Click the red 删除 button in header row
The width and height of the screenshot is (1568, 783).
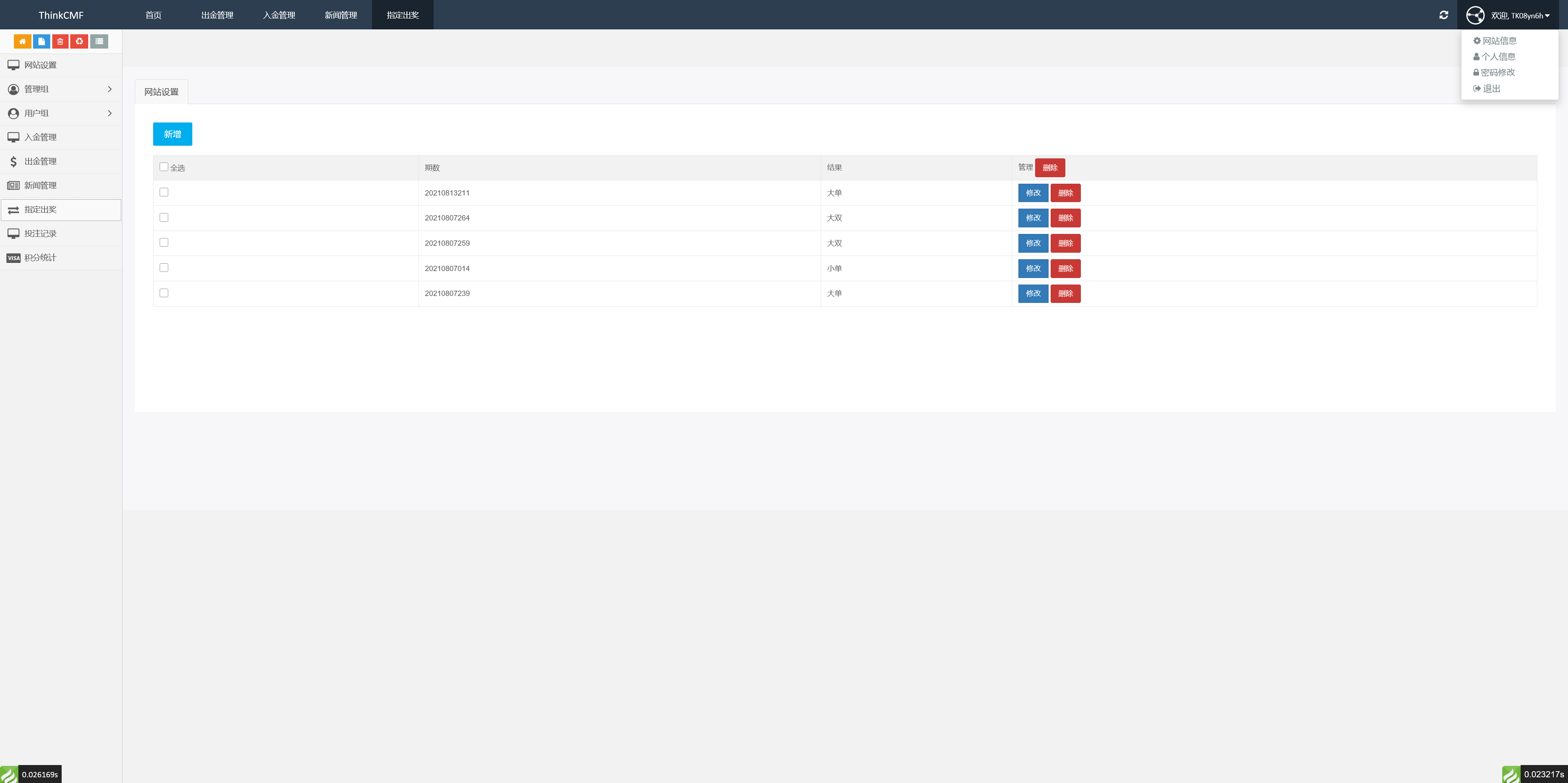[1049, 168]
